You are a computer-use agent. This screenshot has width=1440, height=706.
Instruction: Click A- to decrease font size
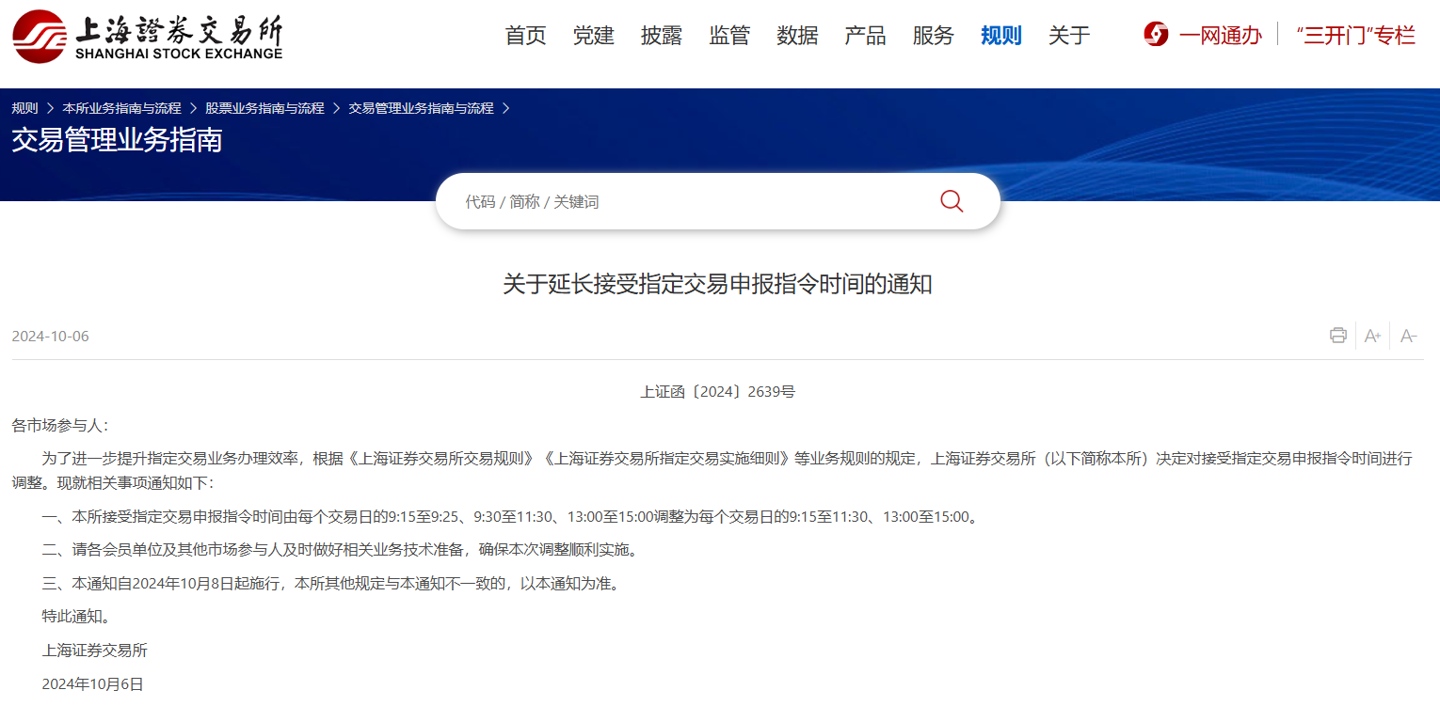(x=1408, y=335)
